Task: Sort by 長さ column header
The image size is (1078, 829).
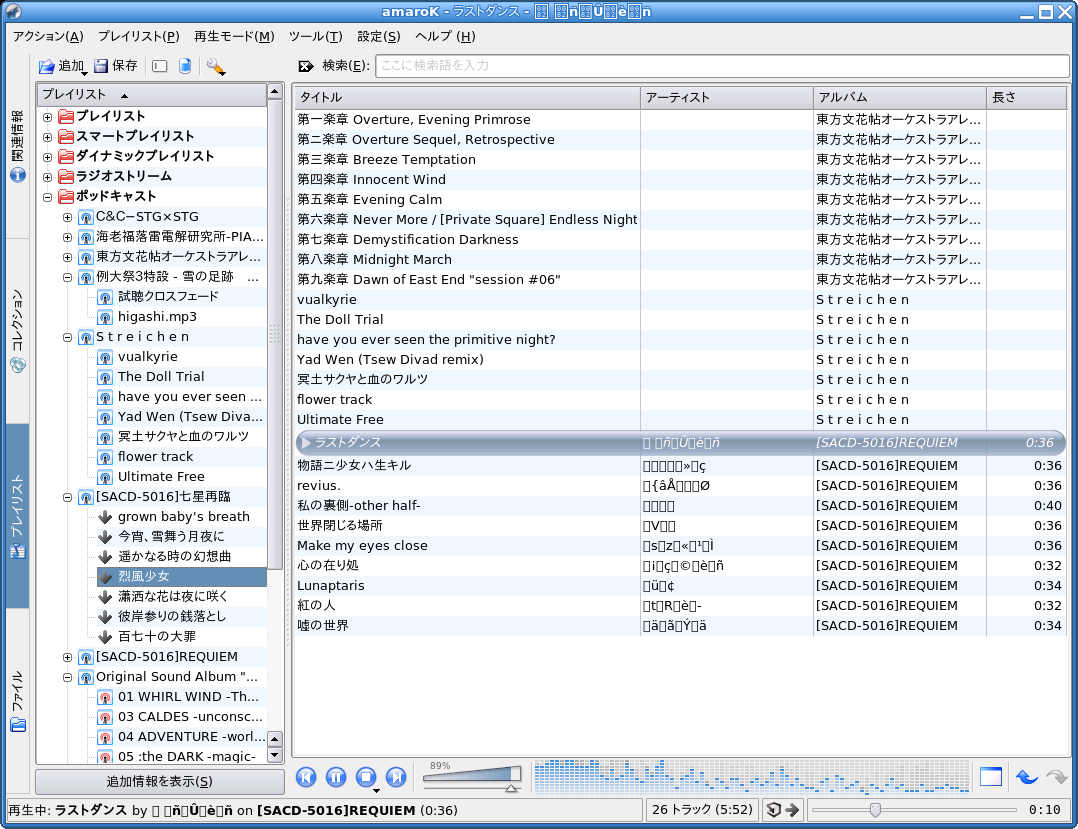Action: pyautogui.click(x=1026, y=98)
